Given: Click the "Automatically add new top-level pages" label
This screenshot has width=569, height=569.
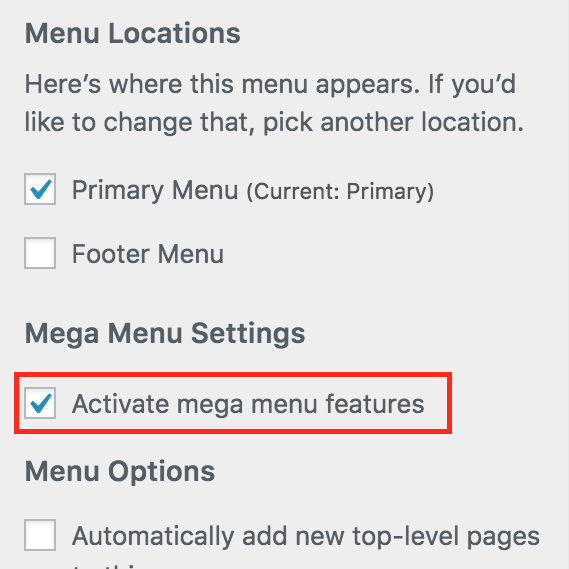Looking at the screenshot, I should tap(306, 536).
